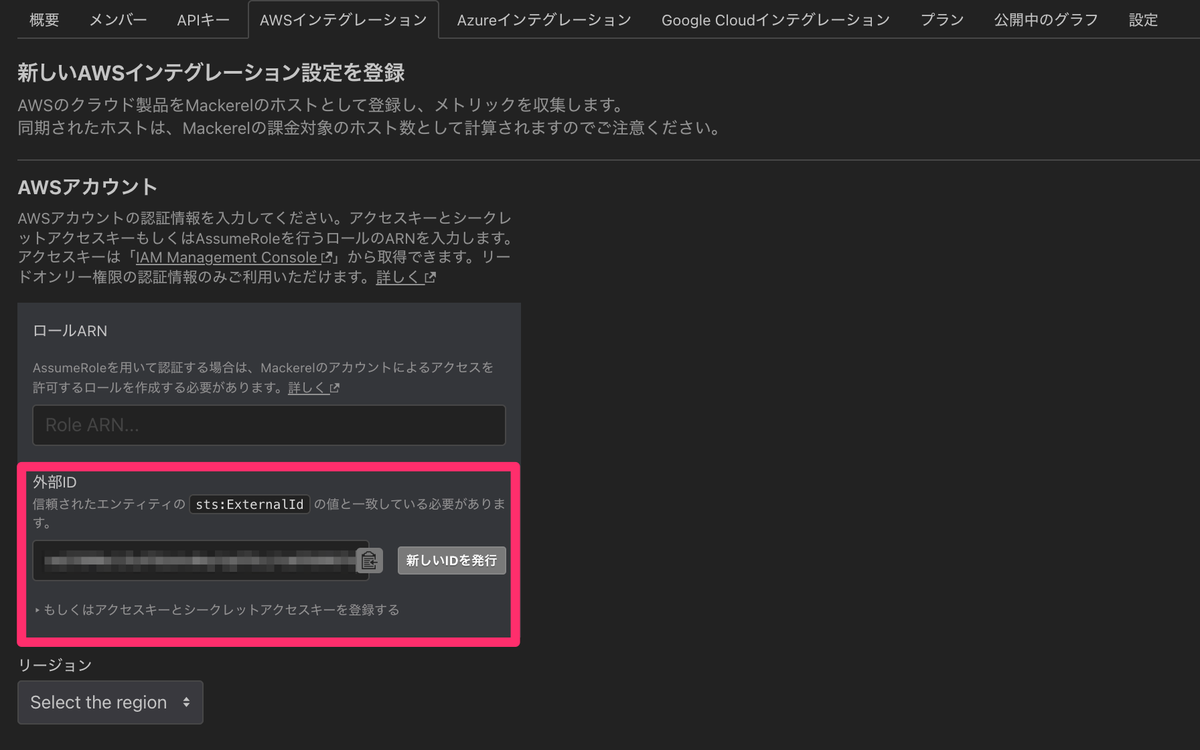1200x750 pixels.
Task: Open the 概要 tab
Action: 44,20
